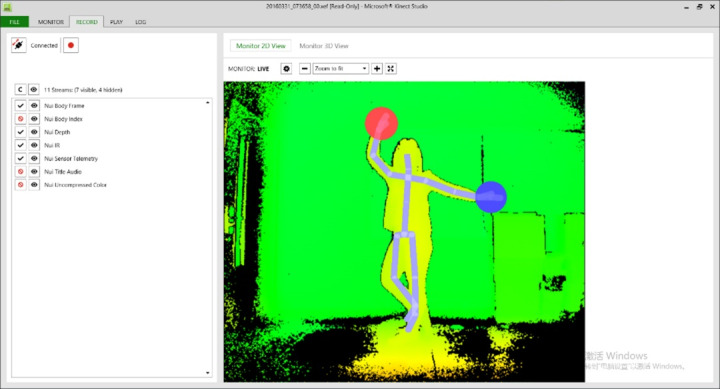Open the FILE menu
The image size is (720, 389).
(14, 22)
